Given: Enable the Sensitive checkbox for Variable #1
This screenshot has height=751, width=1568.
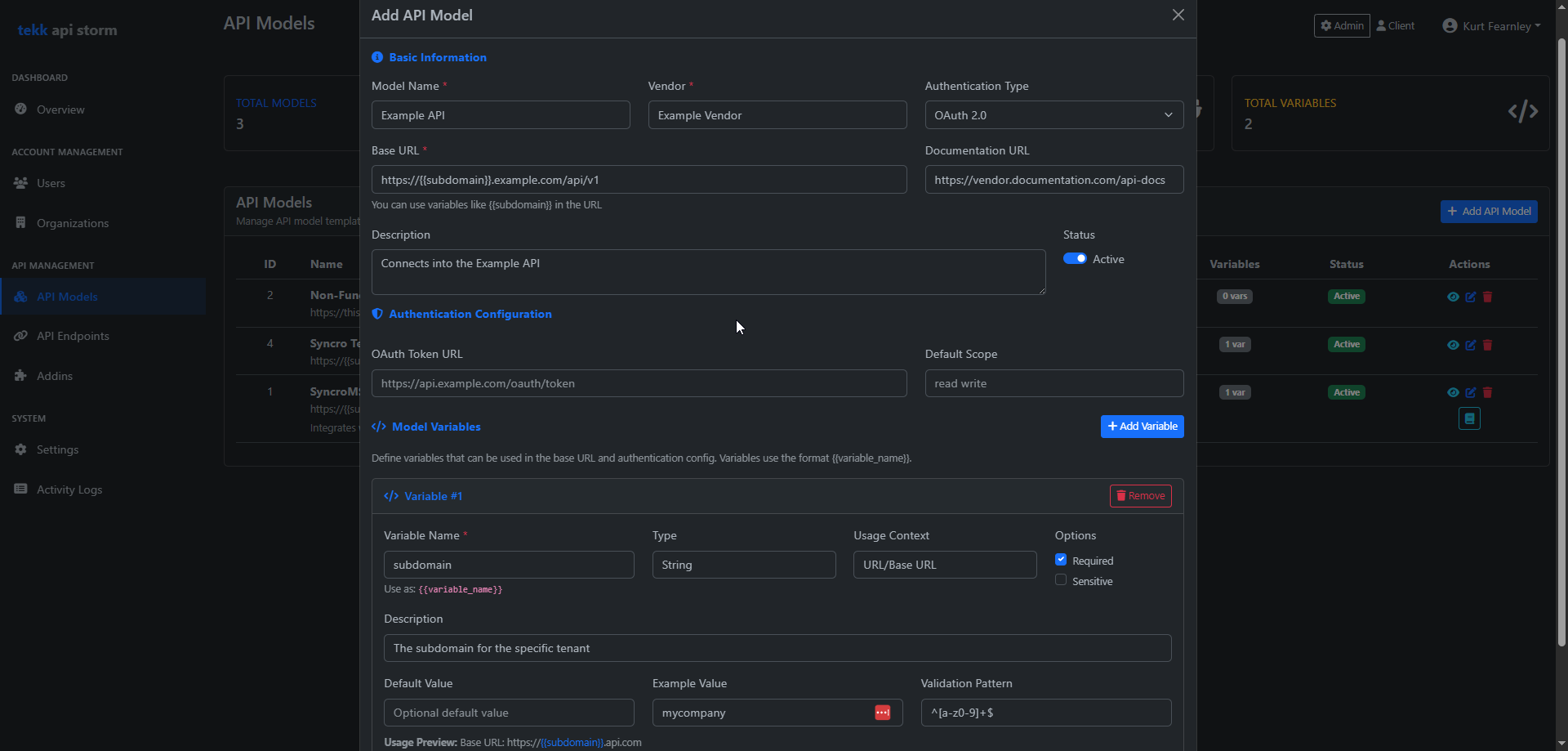Looking at the screenshot, I should [x=1061, y=579].
